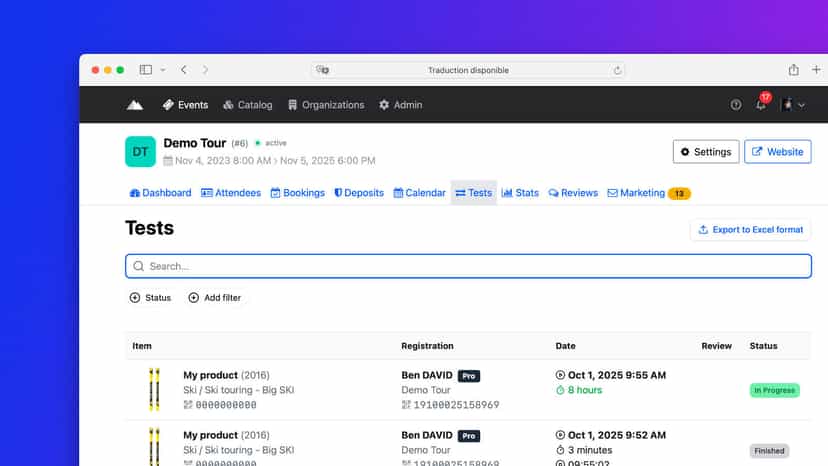Click the Pro badge in the 9:55 AM row
Image resolution: width=828 pixels, height=466 pixels.
coord(468,376)
